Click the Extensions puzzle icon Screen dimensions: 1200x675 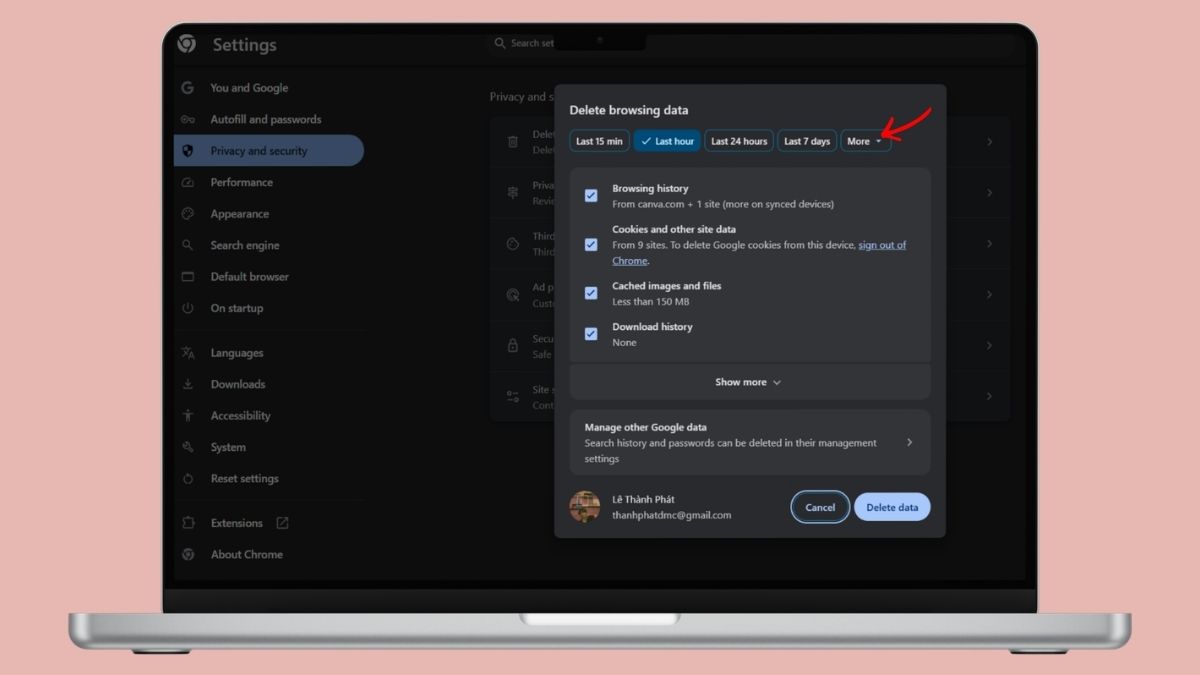click(187, 523)
